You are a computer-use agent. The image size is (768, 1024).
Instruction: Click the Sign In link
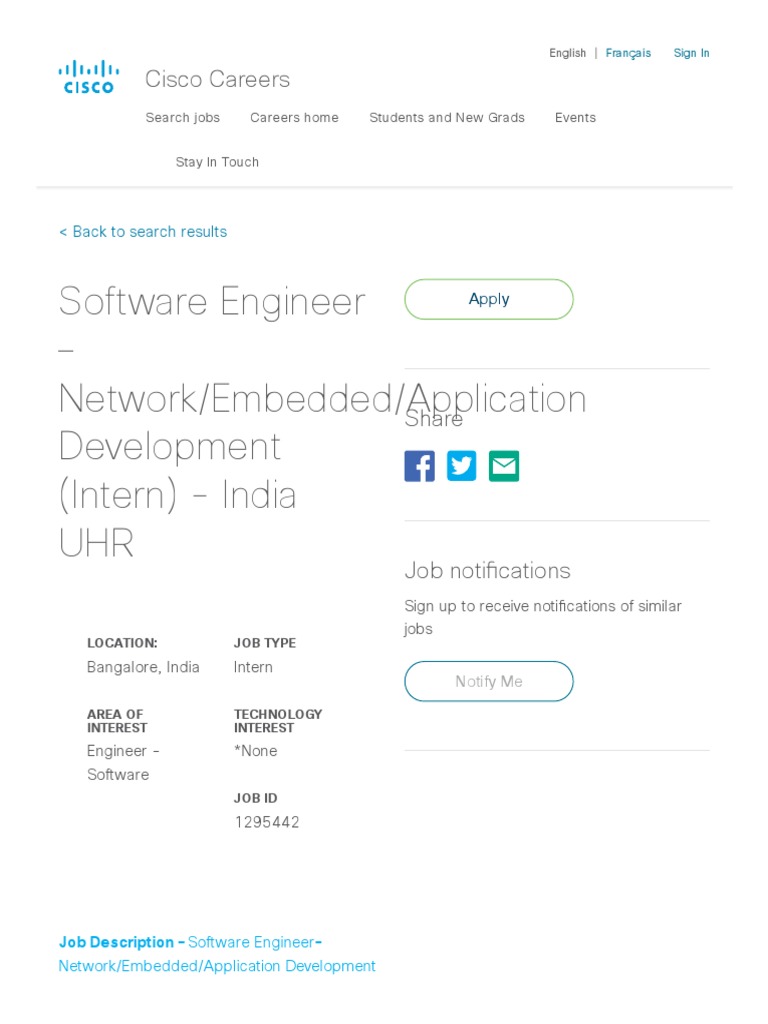(x=691, y=53)
